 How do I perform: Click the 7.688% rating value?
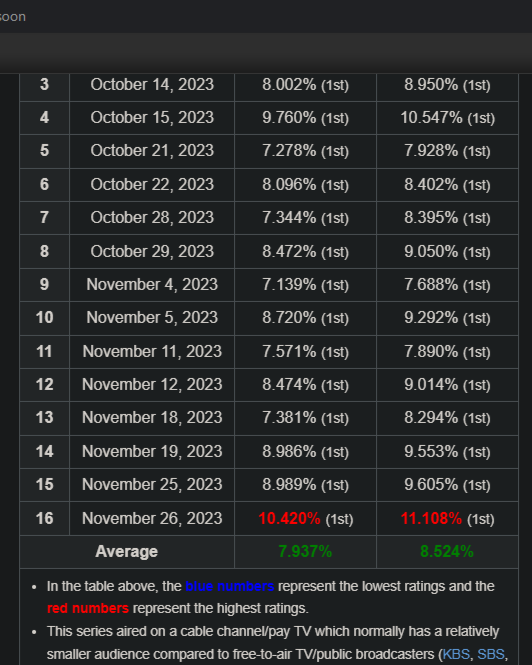click(431, 285)
